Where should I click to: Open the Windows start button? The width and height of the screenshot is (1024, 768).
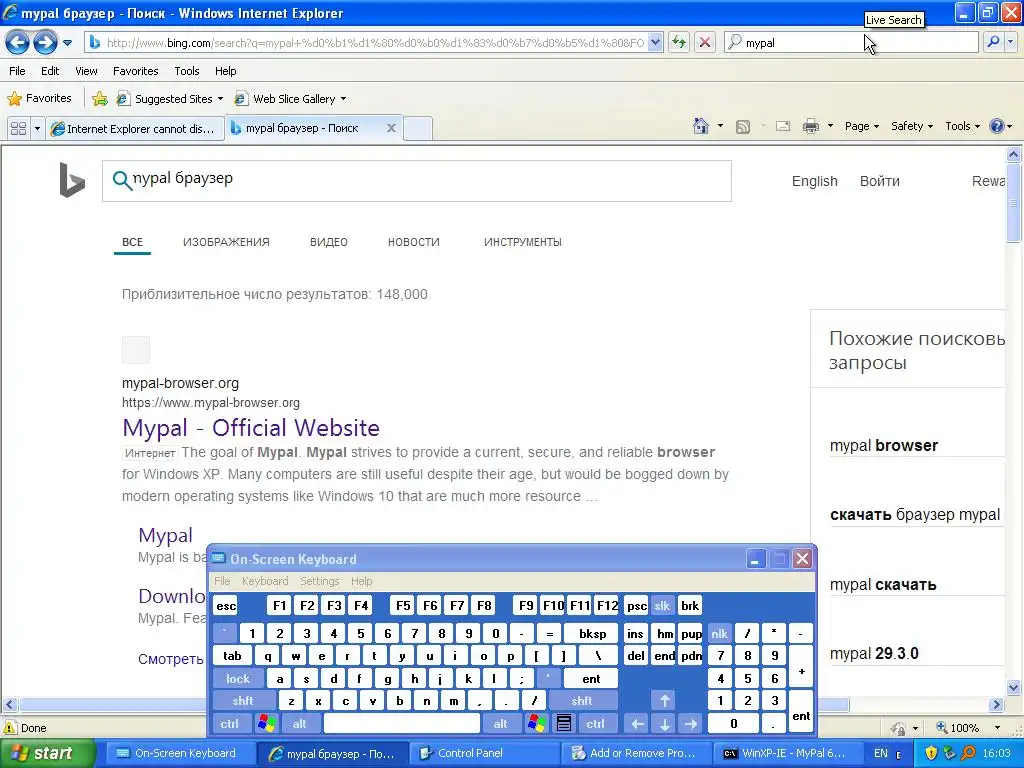tap(47, 753)
